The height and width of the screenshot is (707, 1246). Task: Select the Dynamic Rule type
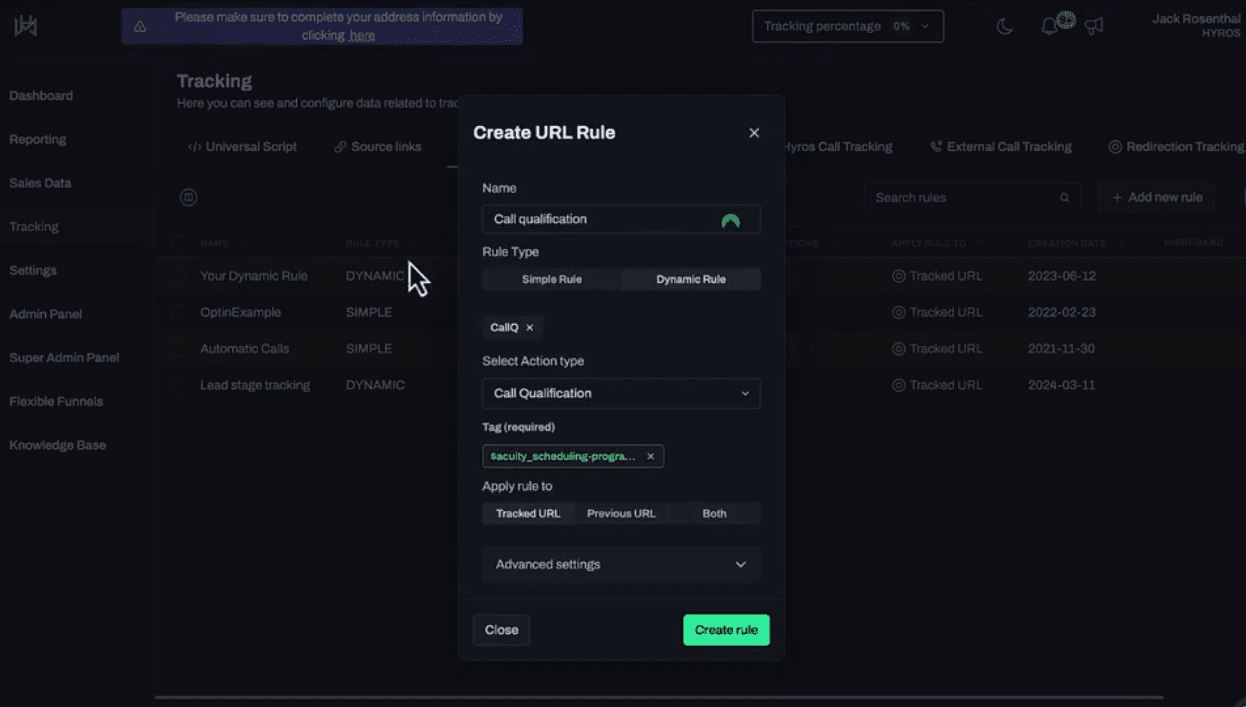point(691,279)
